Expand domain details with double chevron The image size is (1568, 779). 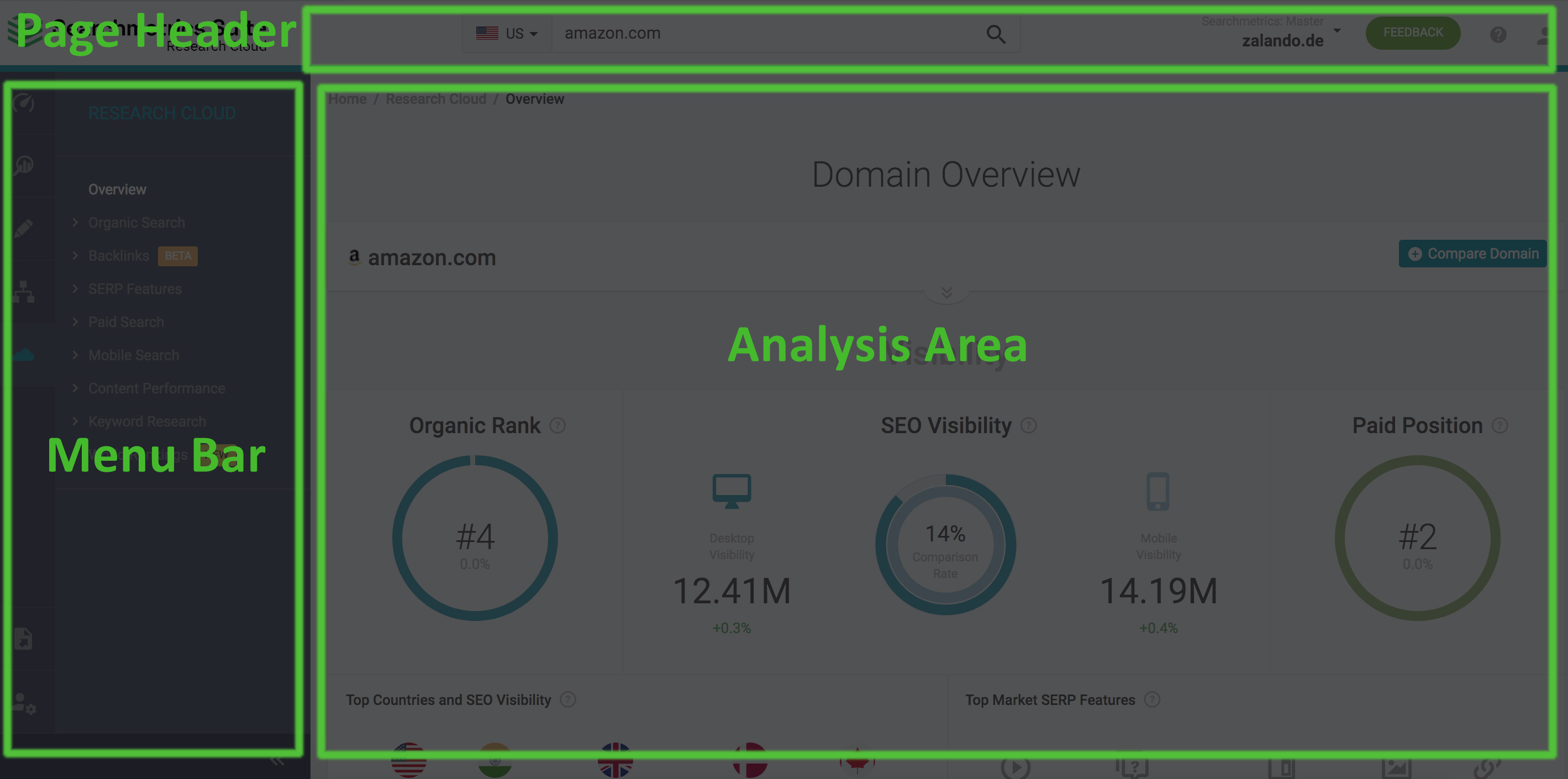tap(946, 293)
